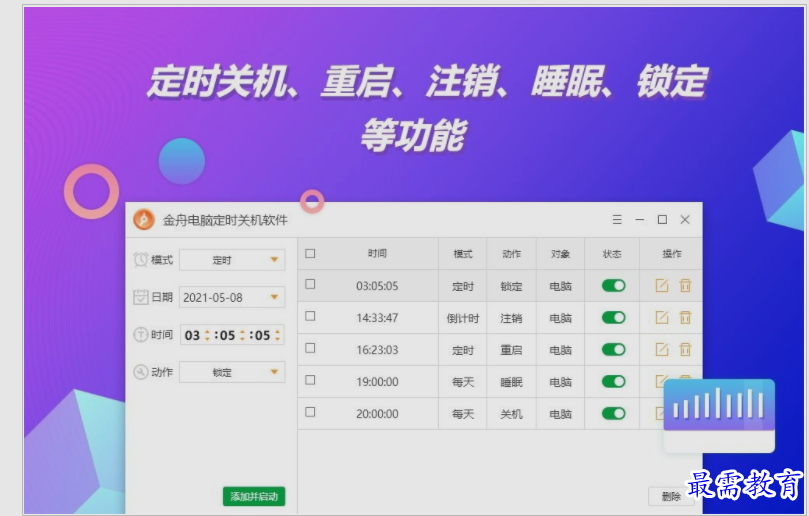Delete the 03:05:05 task via trash icon
Viewport: 809px width, 516px height.
pos(685,285)
